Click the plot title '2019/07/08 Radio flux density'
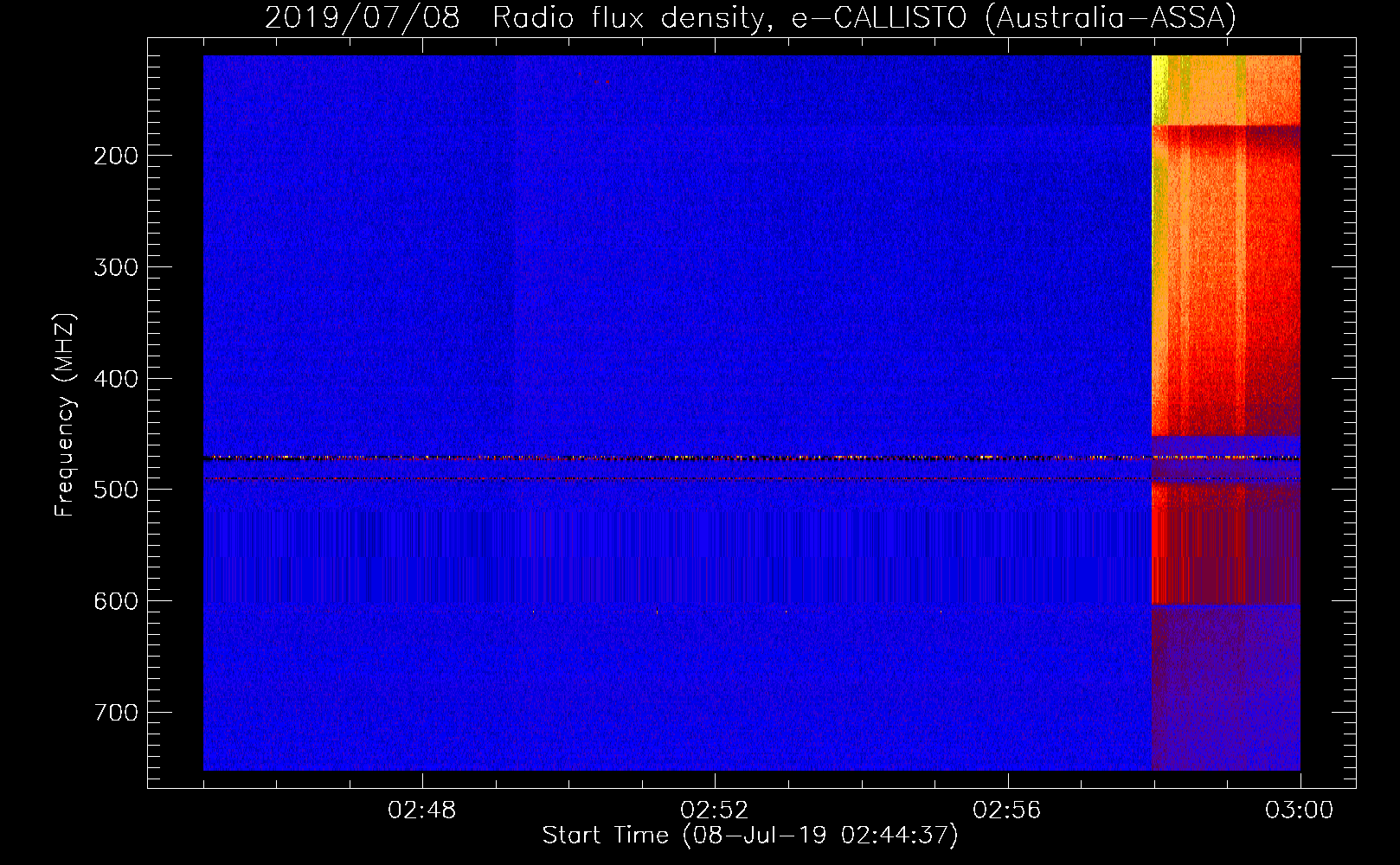 [750, 17]
